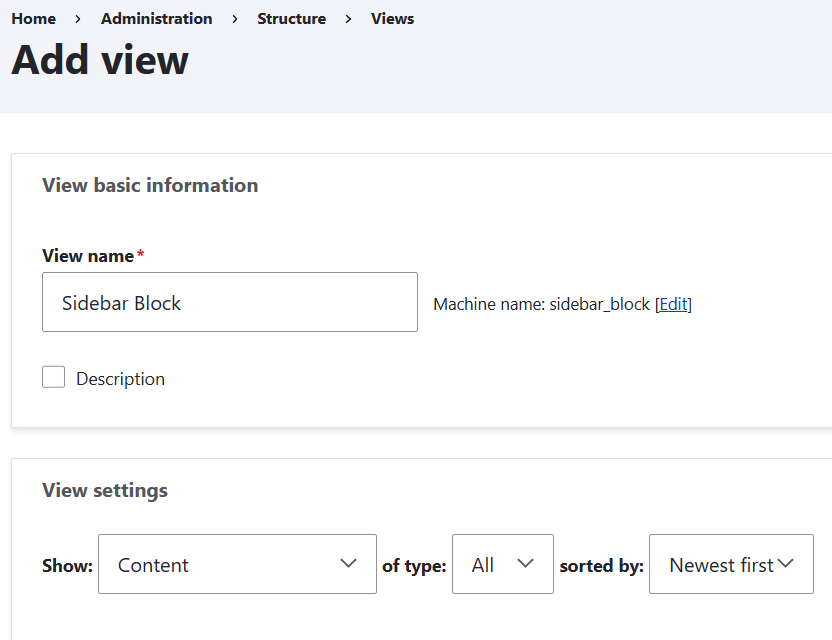Navigate to Views via the breadcrumb
Screen dimensions: 832x640
(392, 18)
